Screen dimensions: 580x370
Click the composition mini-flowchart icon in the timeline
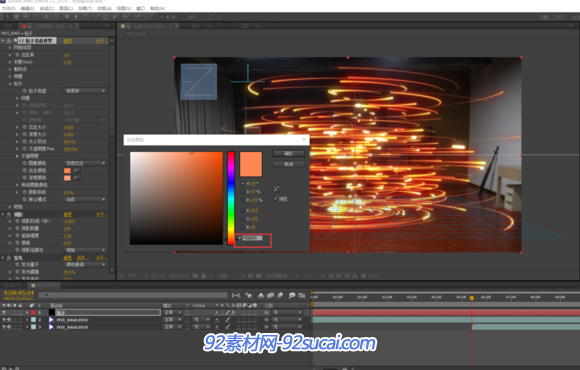pyautogui.click(x=236, y=295)
